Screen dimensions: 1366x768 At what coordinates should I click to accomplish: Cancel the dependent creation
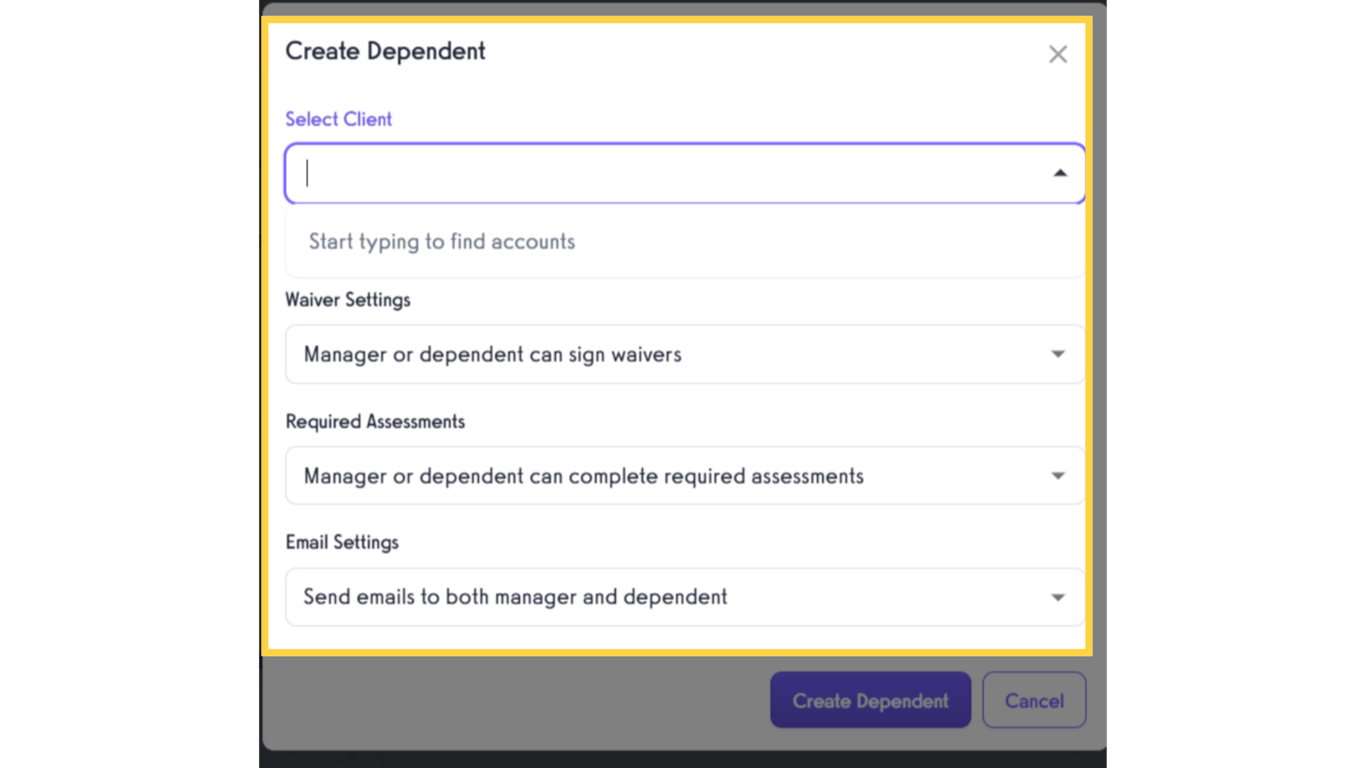click(x=1034, y=700)
